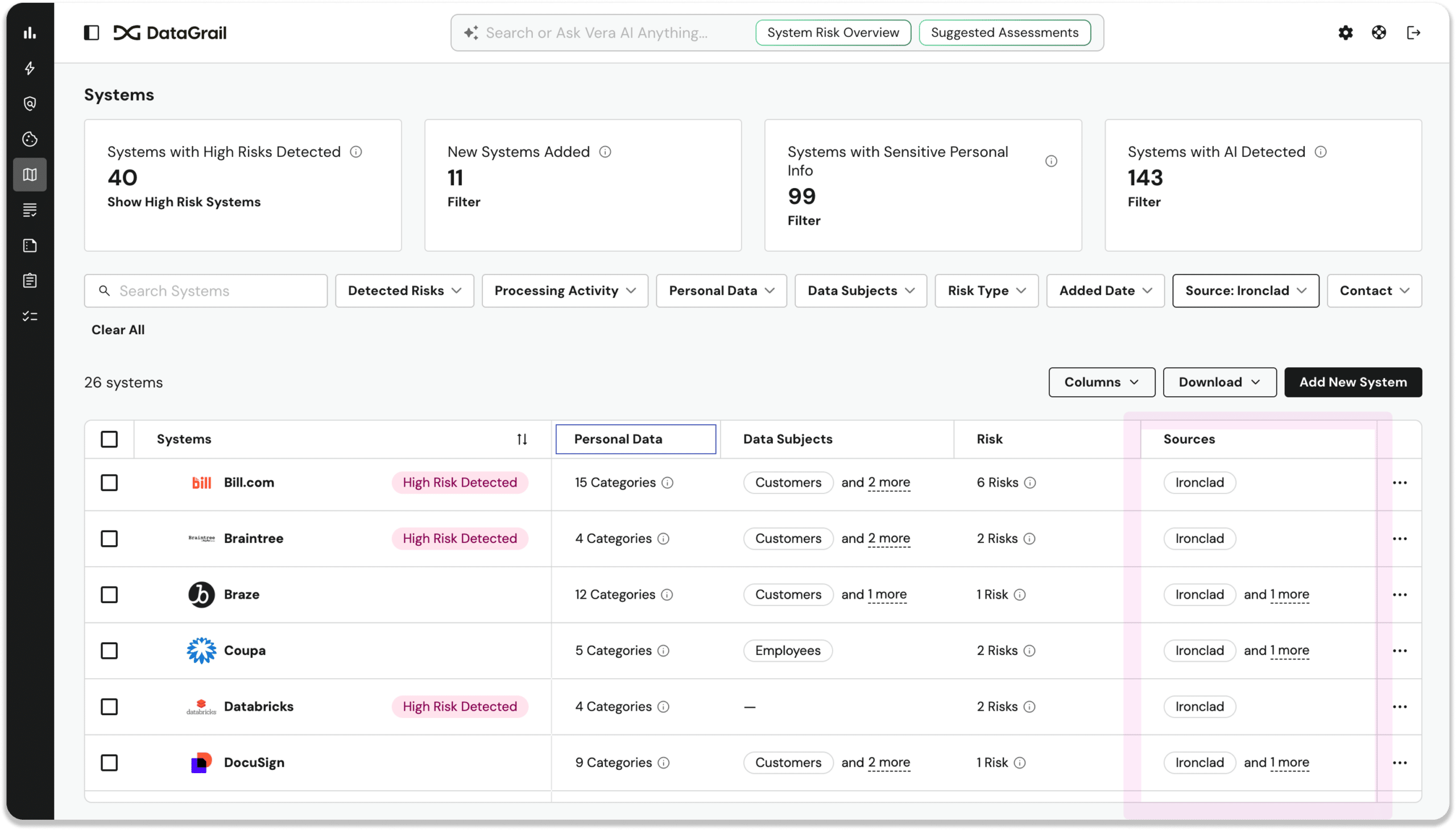The image size is (1456, 830).
Task: Click Clear All filters
Action: [x=118, y=330]
